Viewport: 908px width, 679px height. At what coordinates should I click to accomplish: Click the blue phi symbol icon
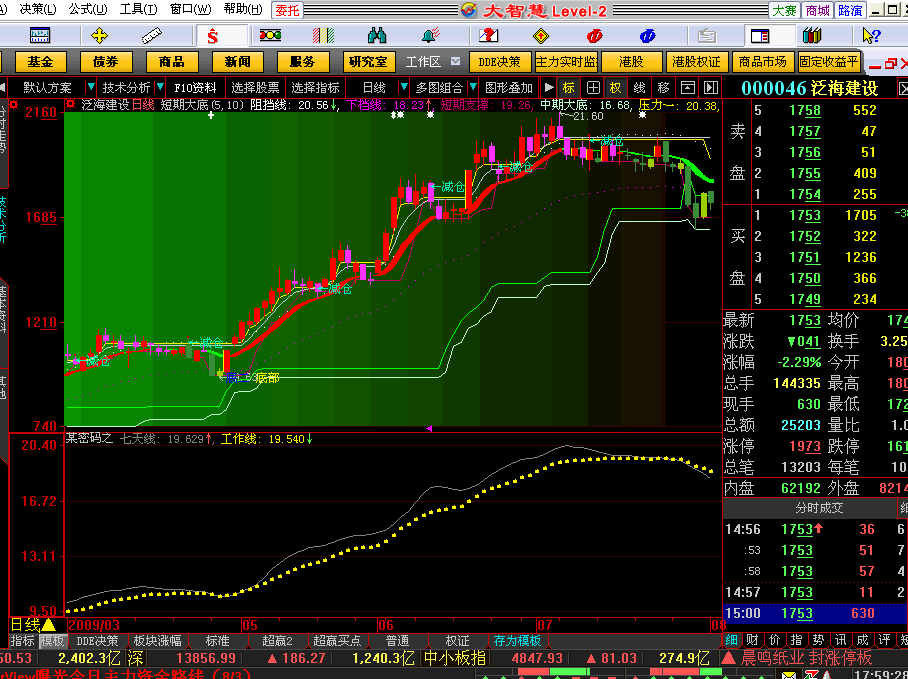click(x=647, y=36)
